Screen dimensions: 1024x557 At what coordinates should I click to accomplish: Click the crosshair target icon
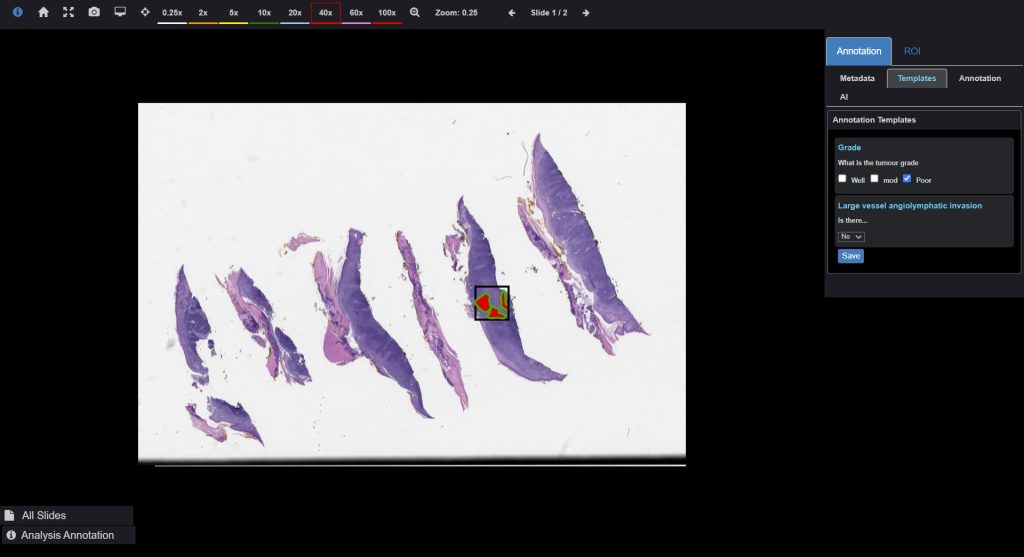[x=145, y=12]
